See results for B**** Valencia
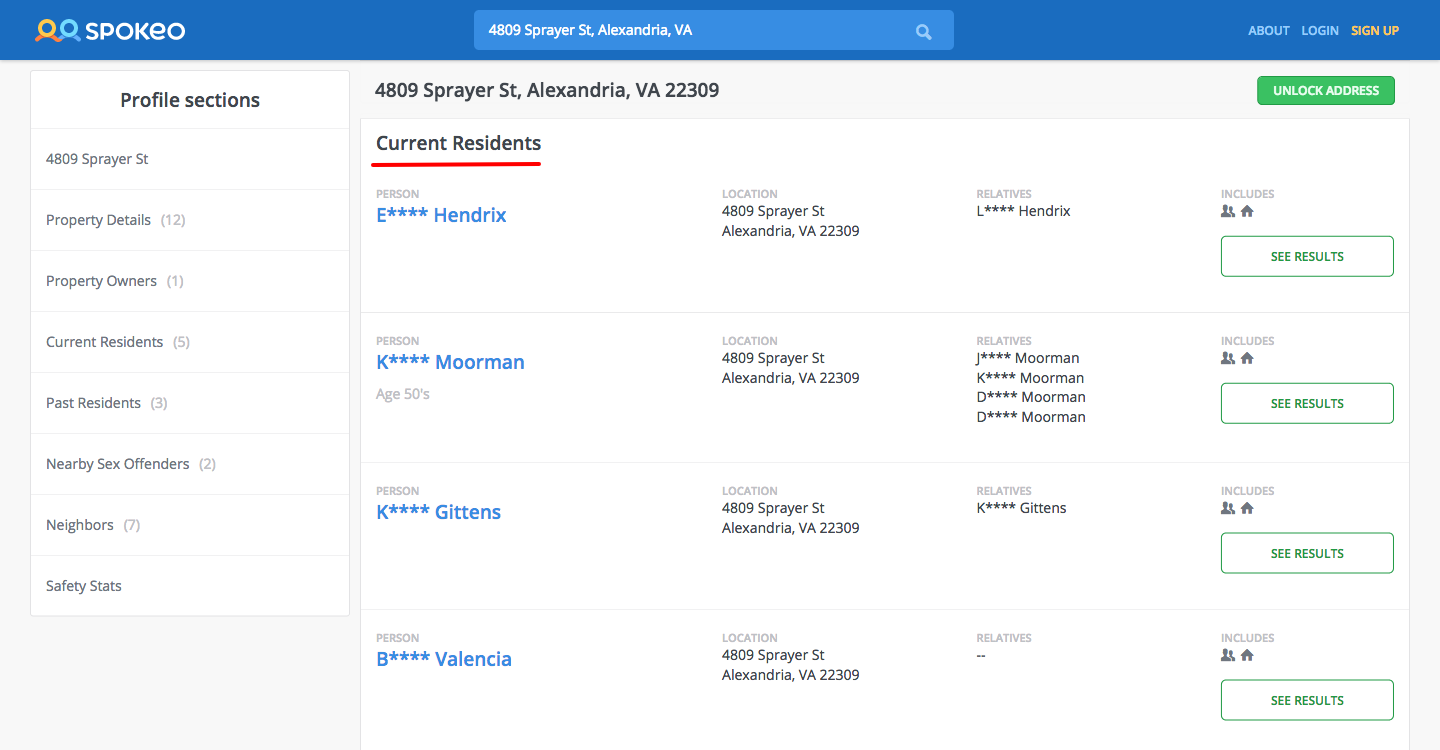 coord(1307,700)
